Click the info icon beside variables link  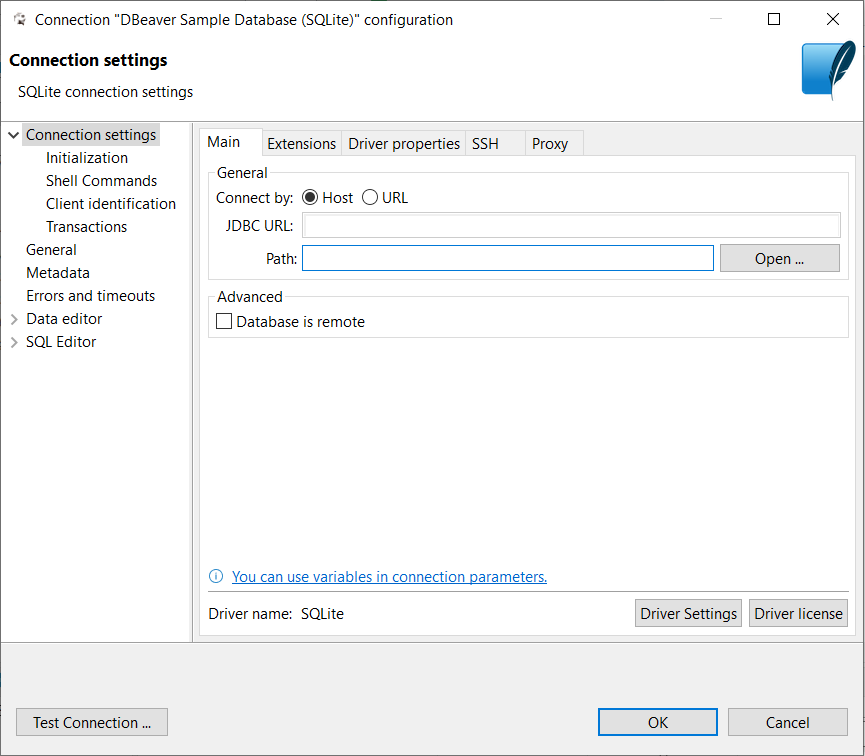[x=216, y=577]
